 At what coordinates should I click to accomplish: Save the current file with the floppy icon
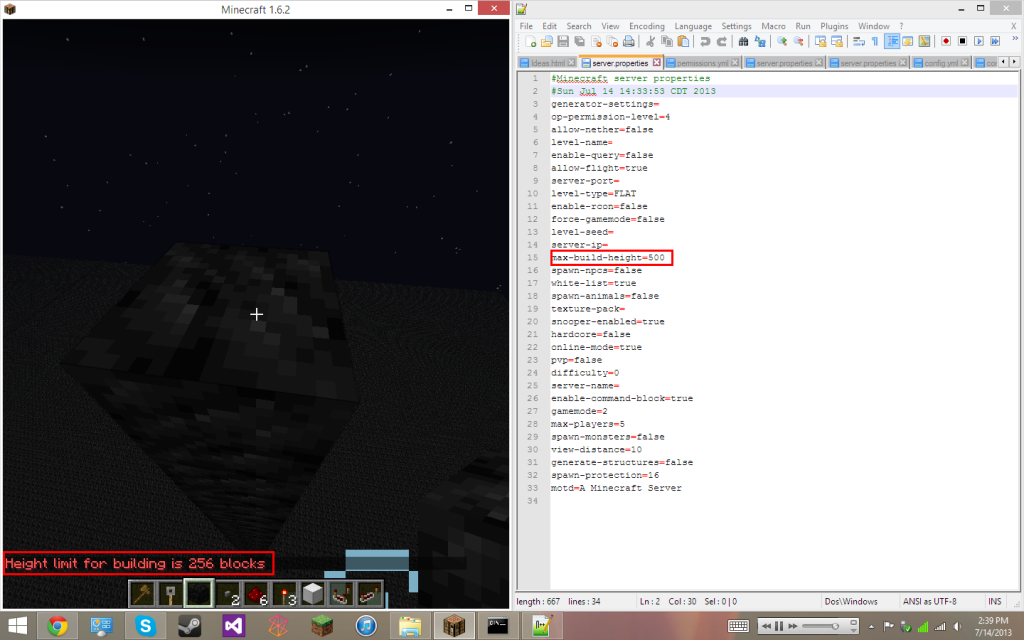pos(563,42)
